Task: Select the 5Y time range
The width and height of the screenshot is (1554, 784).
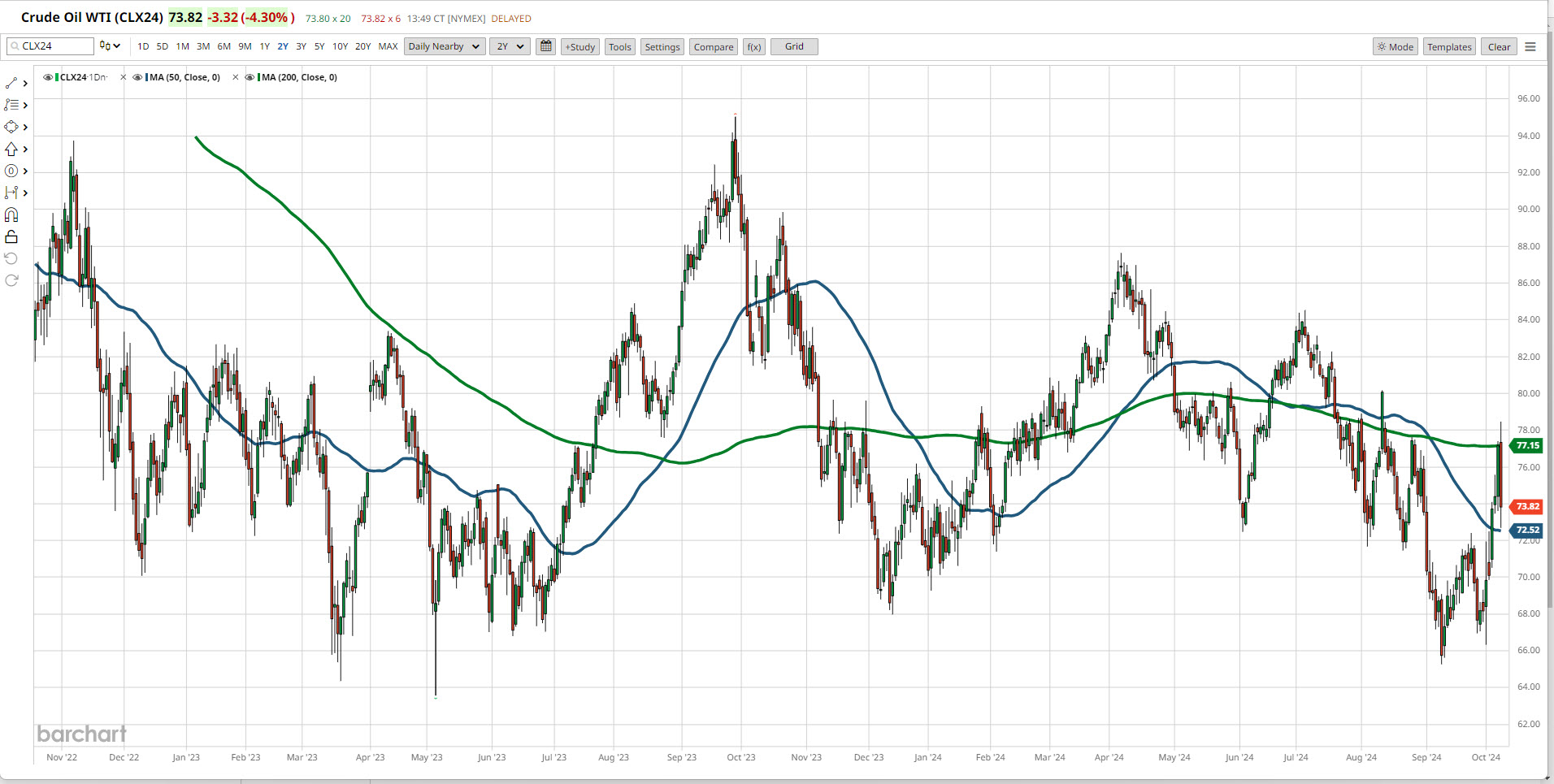Action: pos(319,46)
